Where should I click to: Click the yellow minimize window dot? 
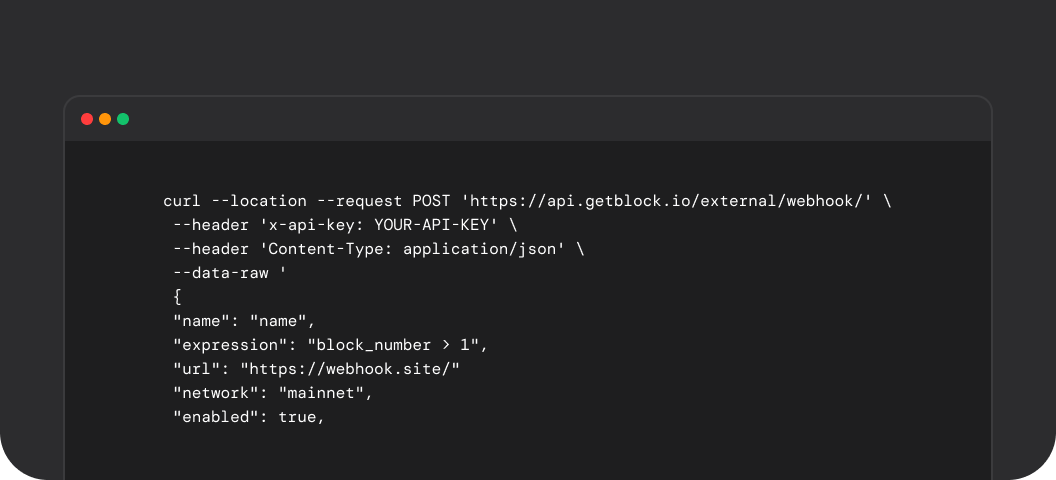105,119
